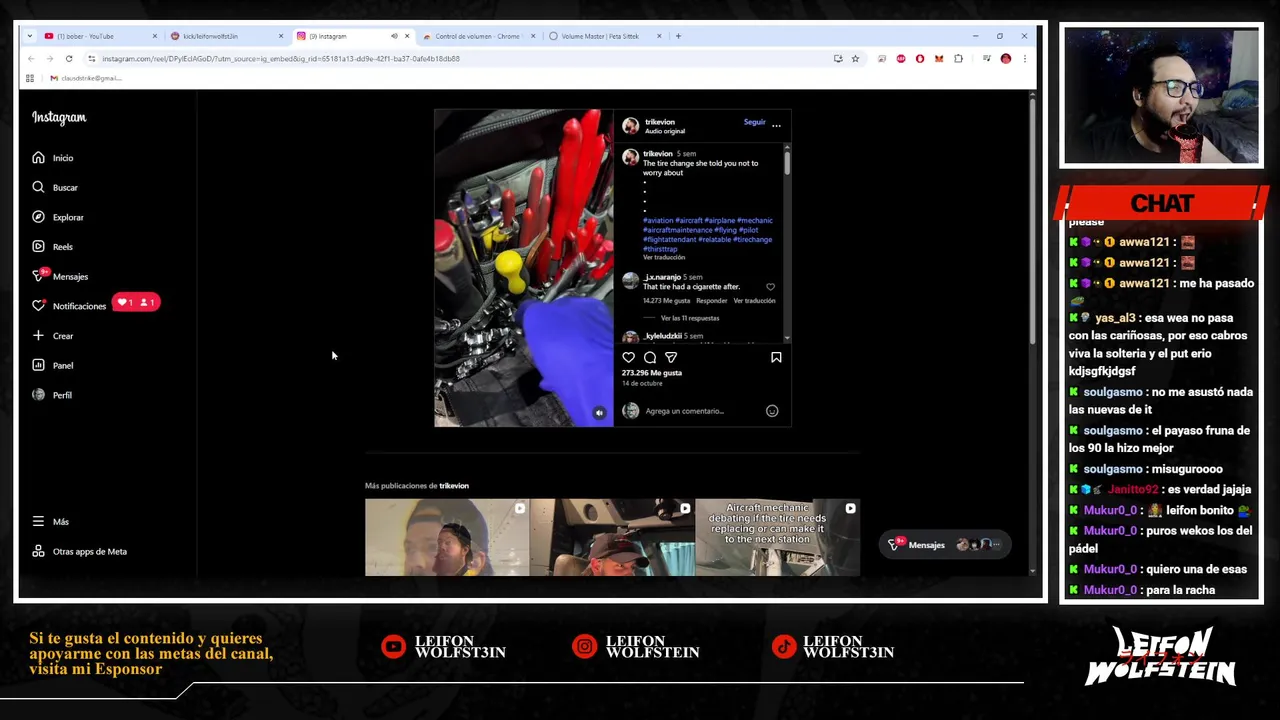1280x720 pixels.
Task: Open a new Chrome tab
Action: (x=678, y=36)
